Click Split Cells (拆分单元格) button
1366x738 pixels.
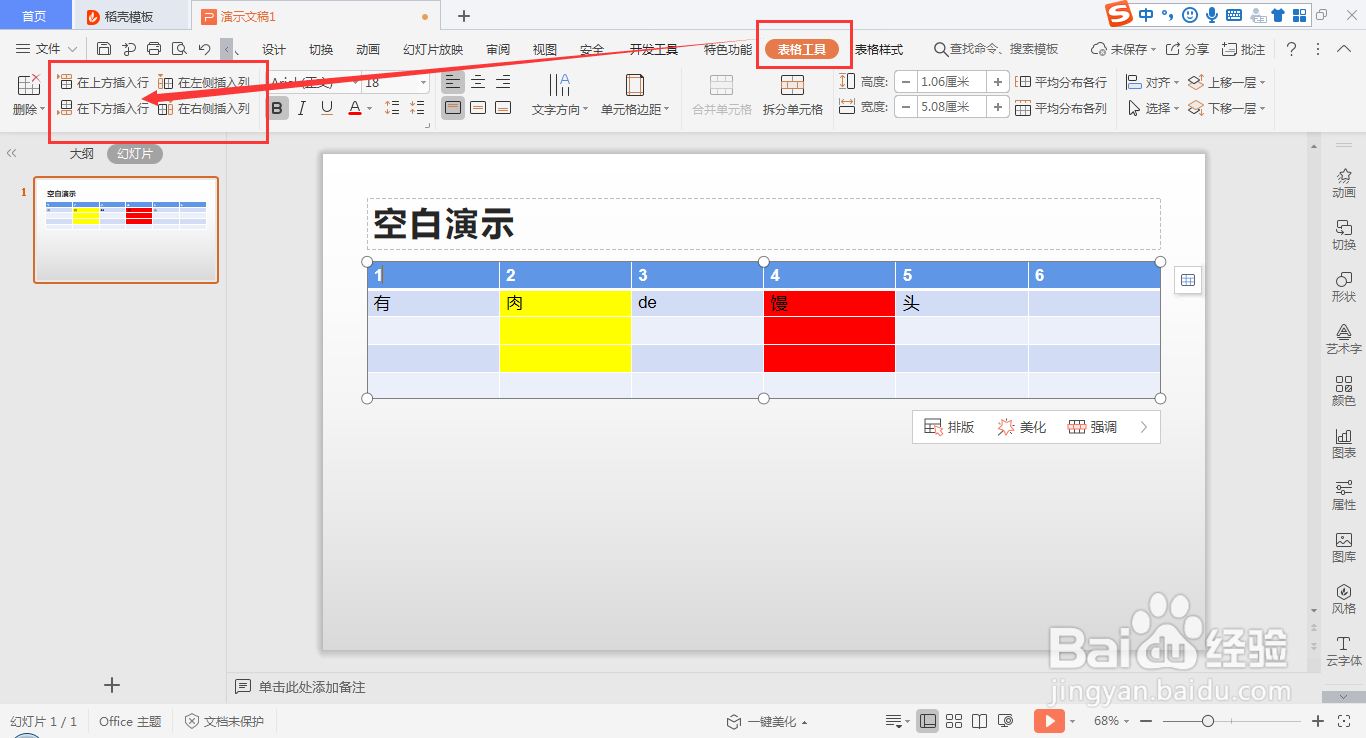pos(793,95)
